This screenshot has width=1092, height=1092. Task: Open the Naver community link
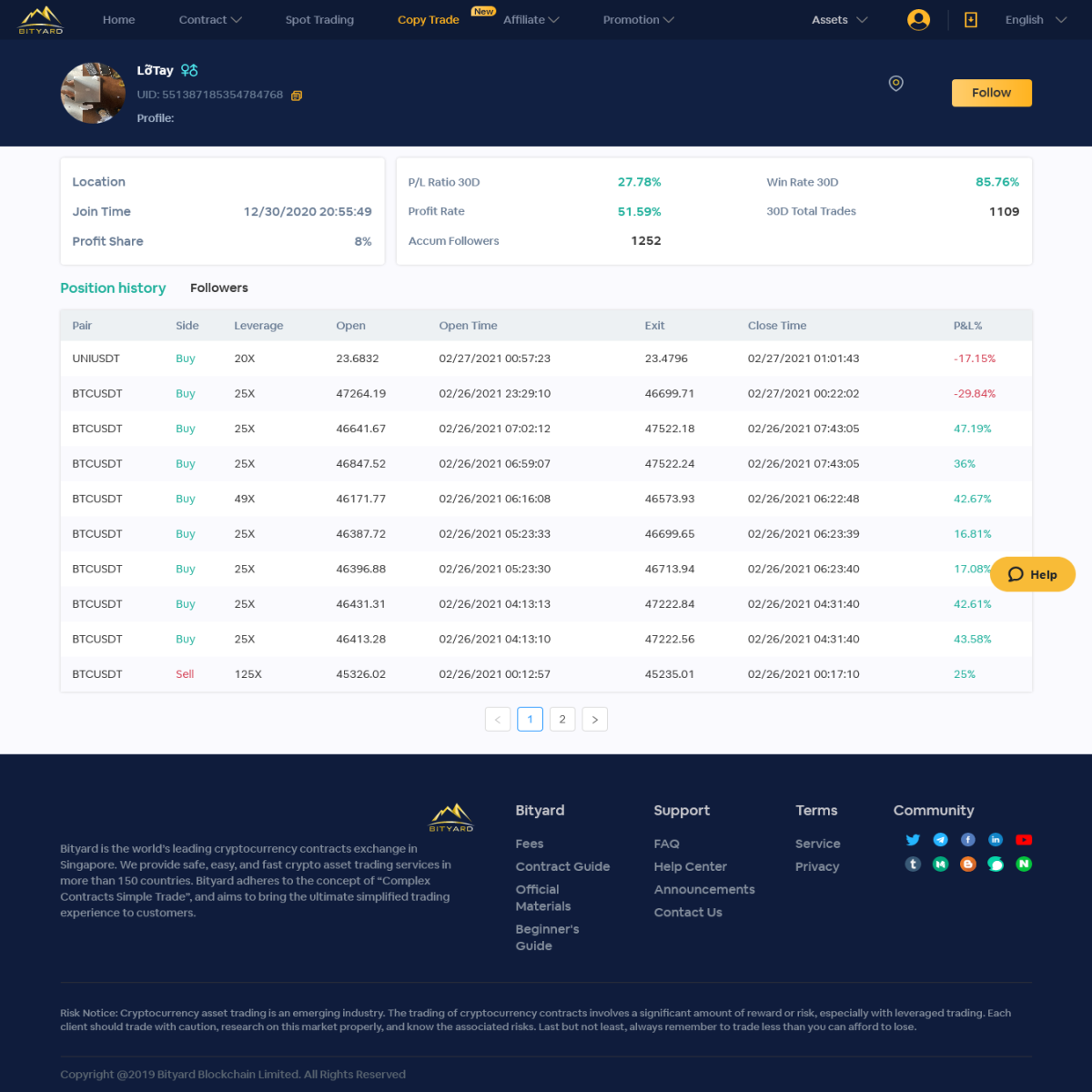(1024, 864)
